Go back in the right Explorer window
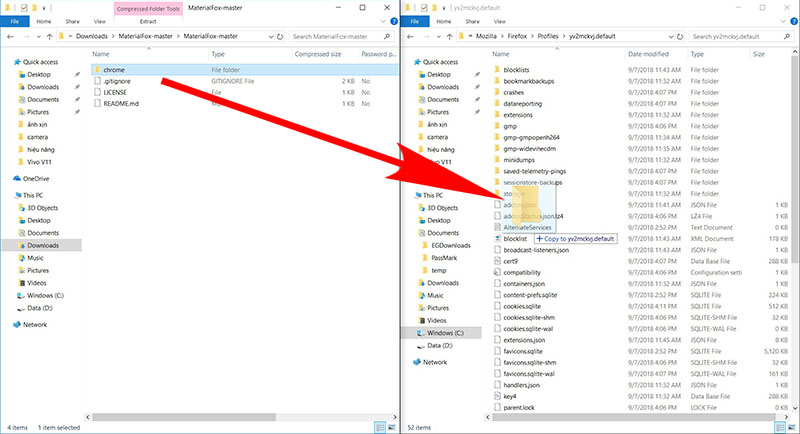 coord(410,37)
